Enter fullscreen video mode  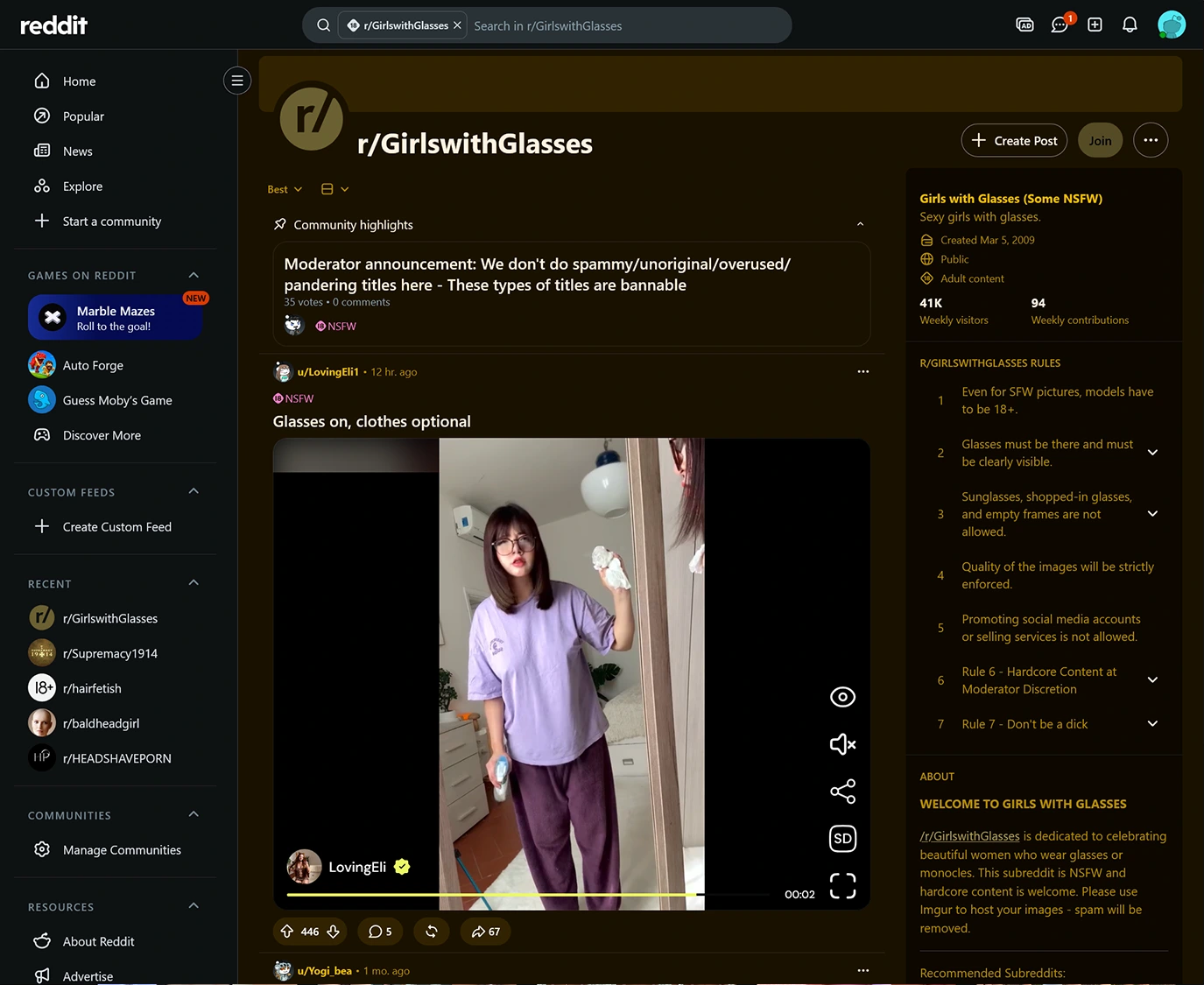tap(842, 886)
